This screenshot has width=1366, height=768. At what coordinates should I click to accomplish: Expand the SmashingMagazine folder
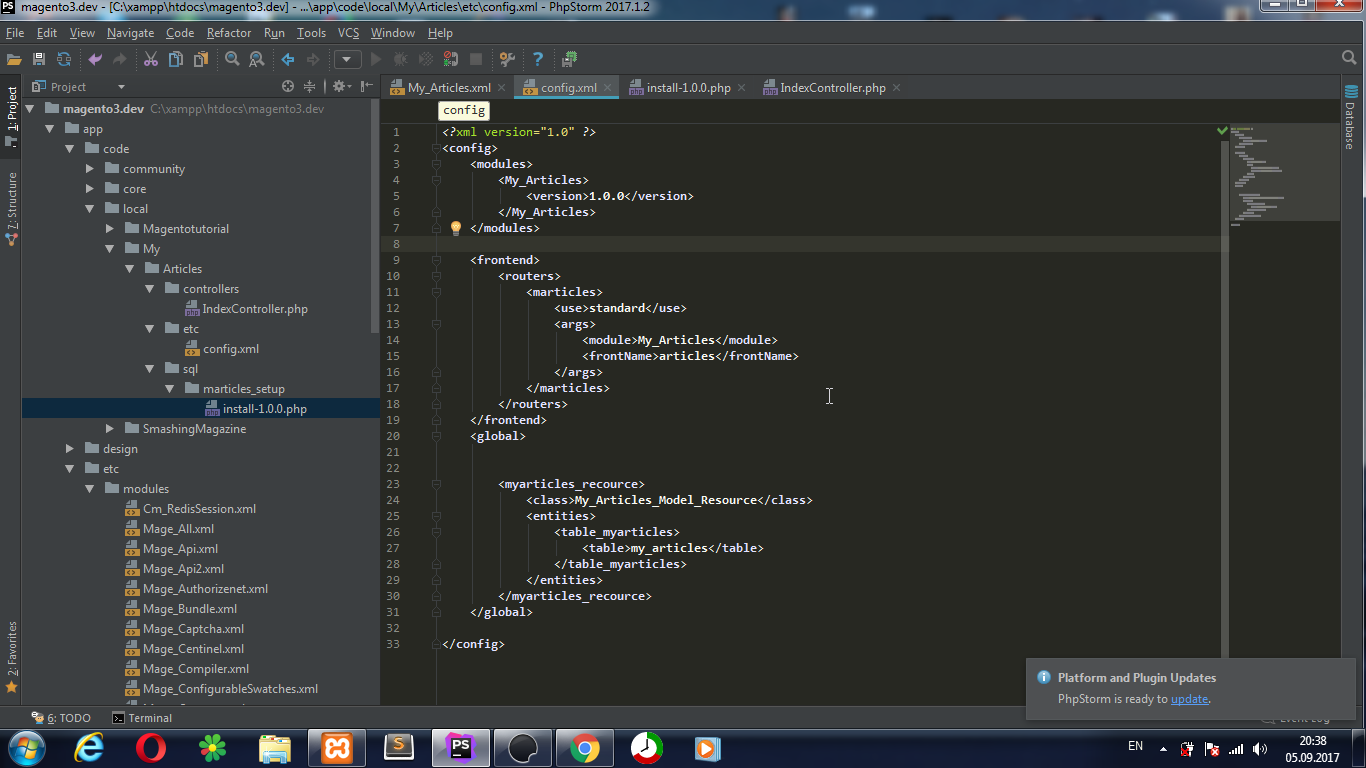click(x=109, y=429)
